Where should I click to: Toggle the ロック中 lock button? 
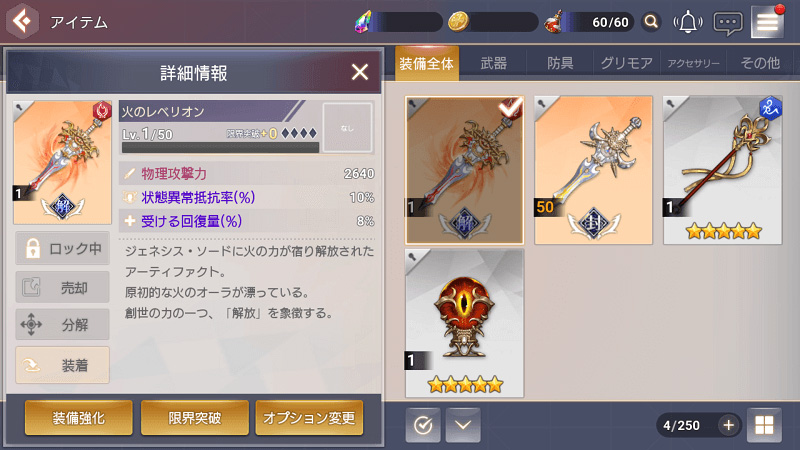click(x=62, y=248)
